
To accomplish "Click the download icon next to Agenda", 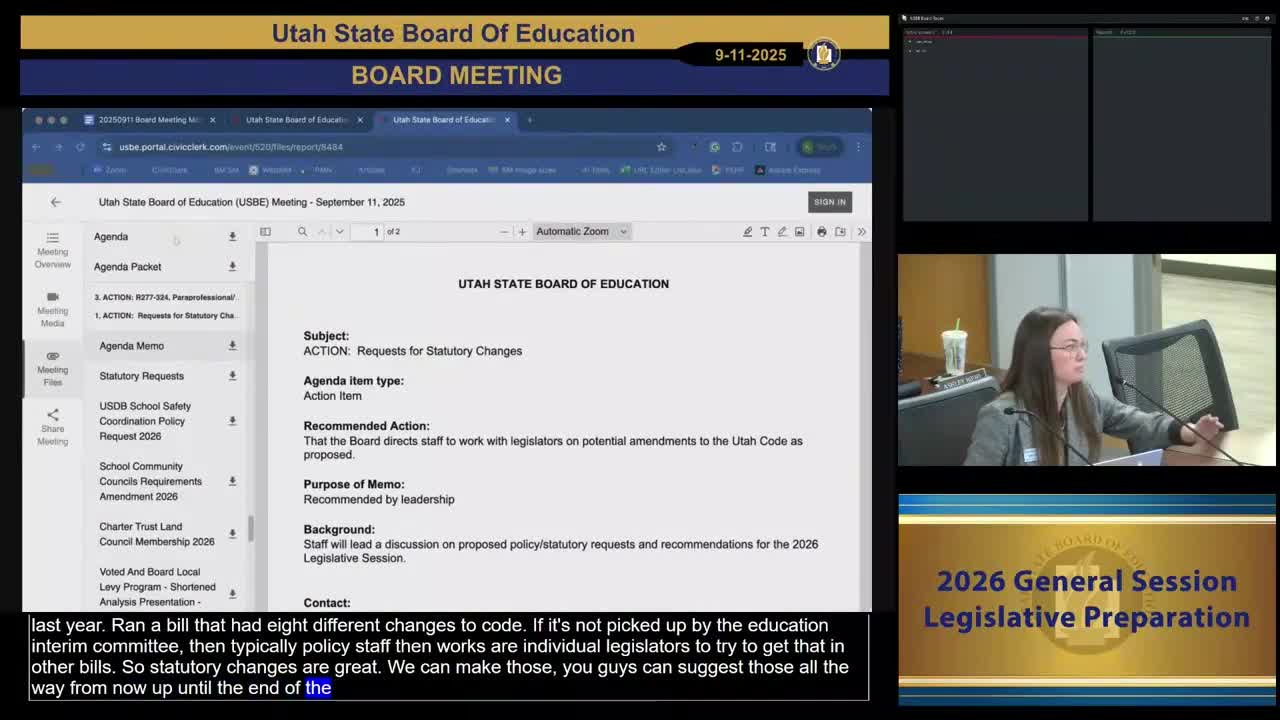I will [x=232, y=237].
